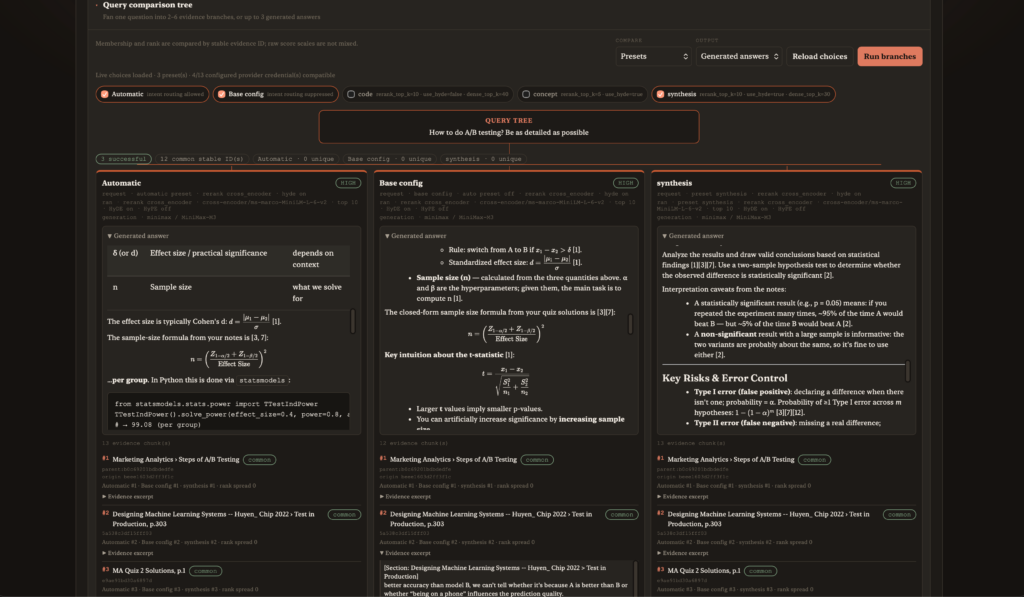Image resolution: width=1024 pixels, height=597 pixels.
Task: Toggle the Base config preset checkbox
Action: [221, 94]
